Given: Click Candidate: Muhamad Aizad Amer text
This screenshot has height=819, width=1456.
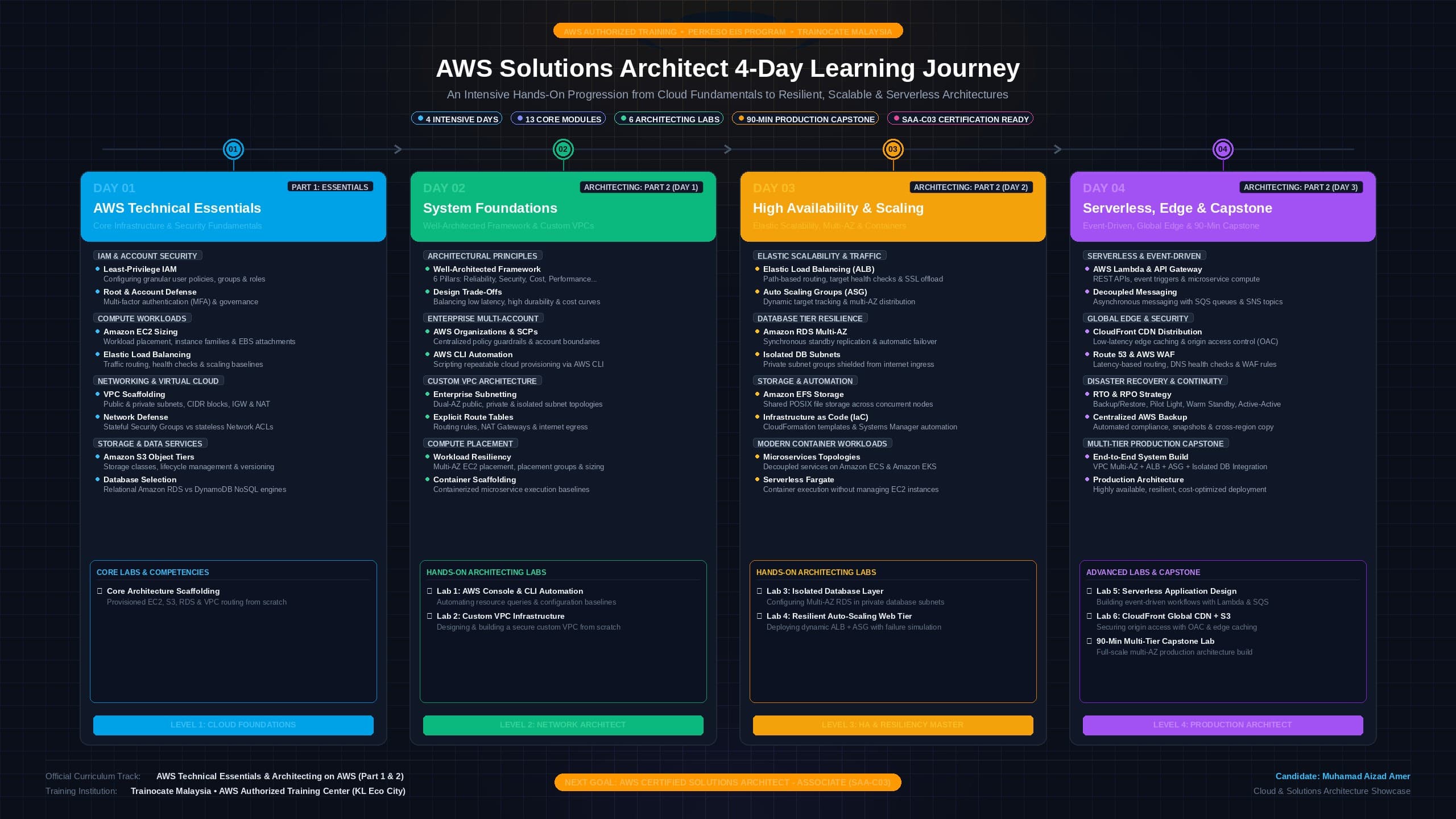Looking at the screenshot, I should 1342,776.
